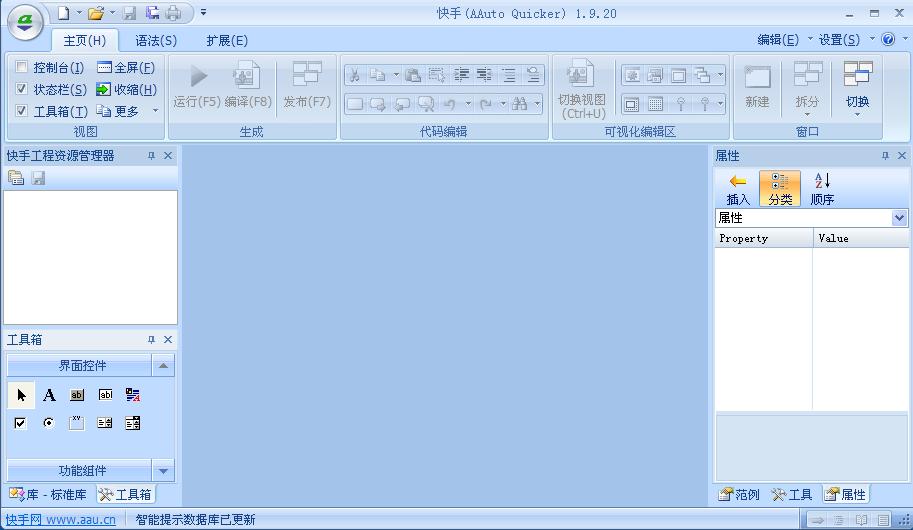Open the 设置(S) menu
The image size is (913, 530).
click(839, 40)
